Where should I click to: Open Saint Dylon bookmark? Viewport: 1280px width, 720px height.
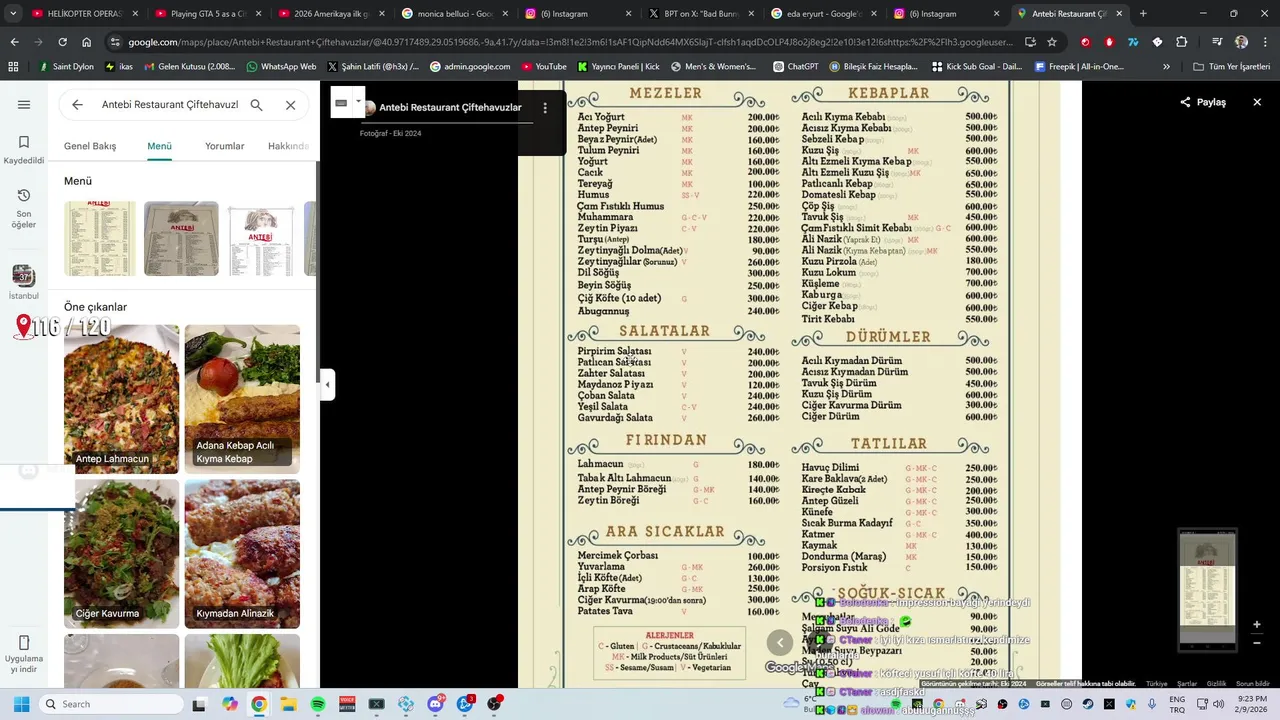pos(66,66)
